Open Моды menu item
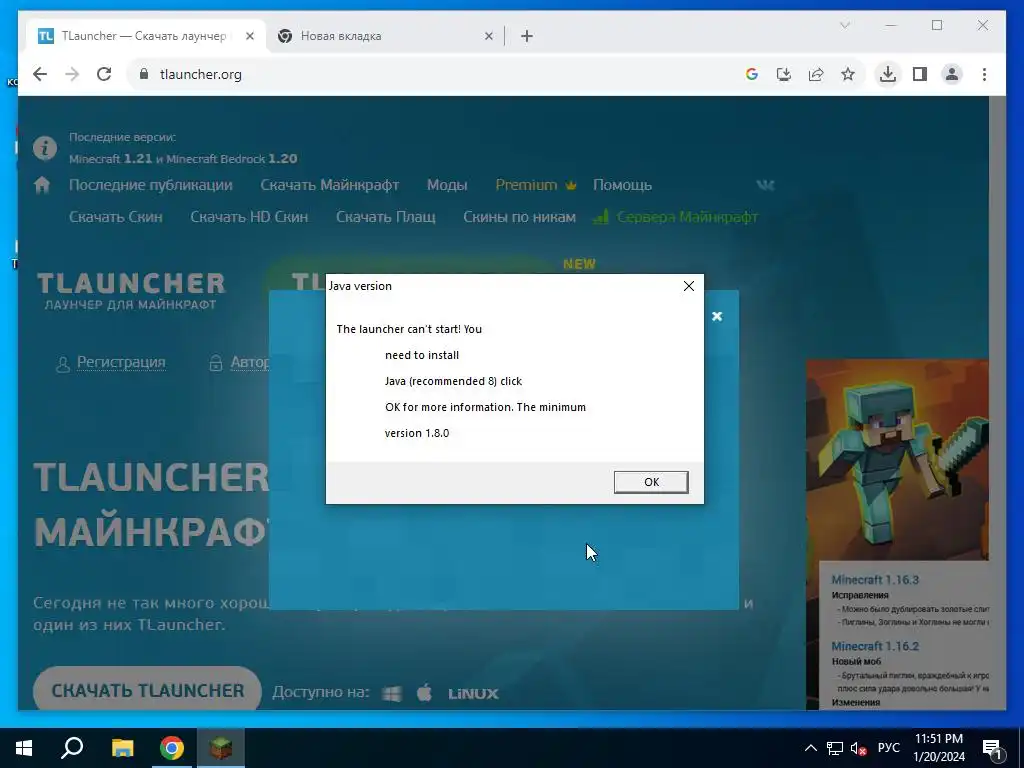 coord(447,185)
